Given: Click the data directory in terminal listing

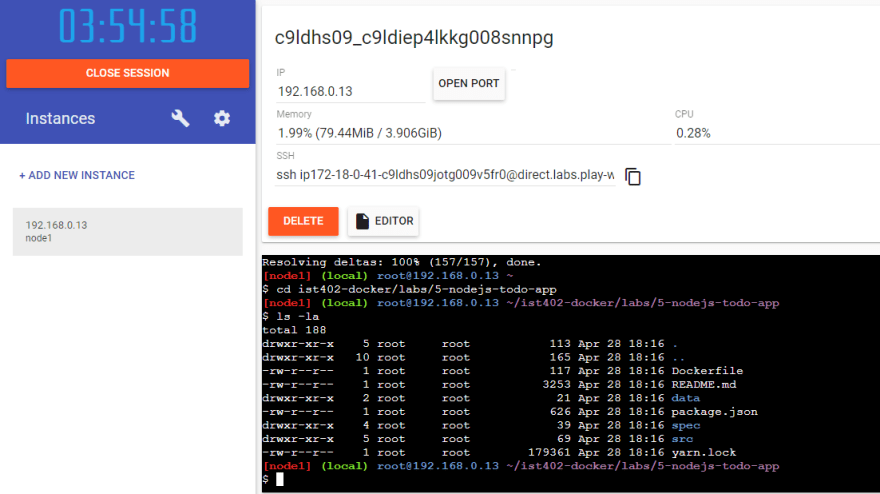Looking at the screenshot, I should coord(686,398).
